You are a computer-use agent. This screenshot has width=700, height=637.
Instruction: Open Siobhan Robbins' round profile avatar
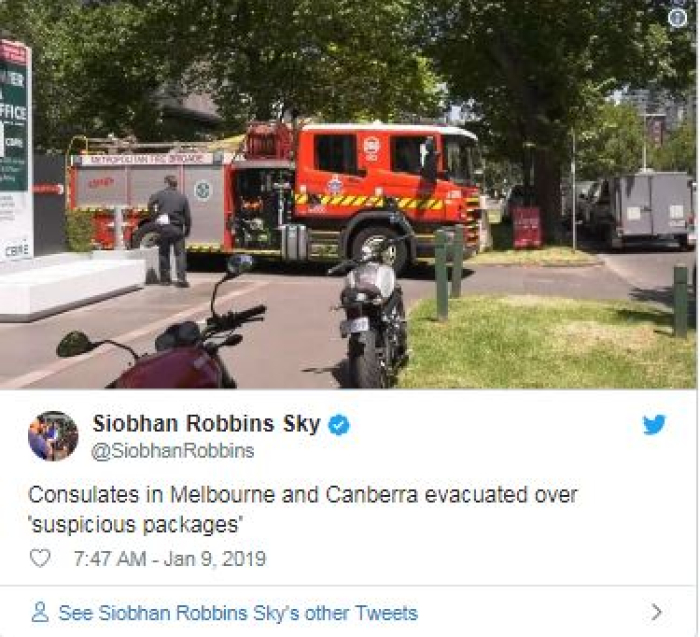53,436
